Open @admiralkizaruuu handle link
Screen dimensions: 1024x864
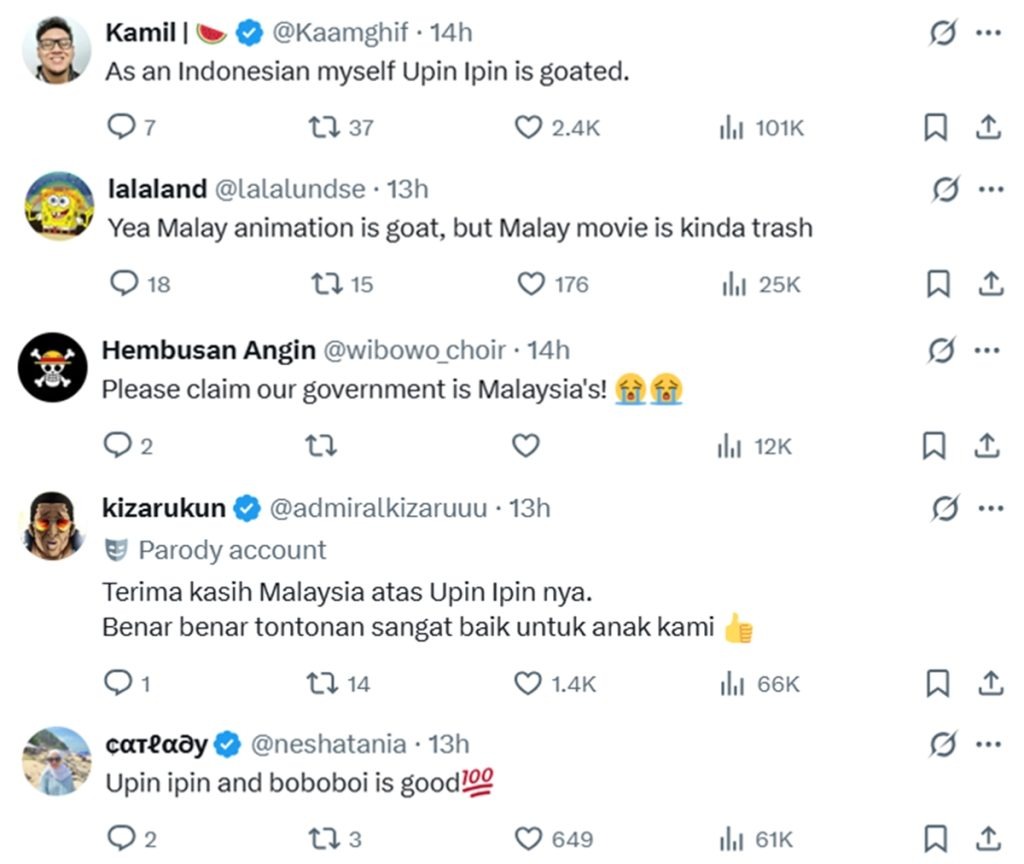[x=379, y=508]
